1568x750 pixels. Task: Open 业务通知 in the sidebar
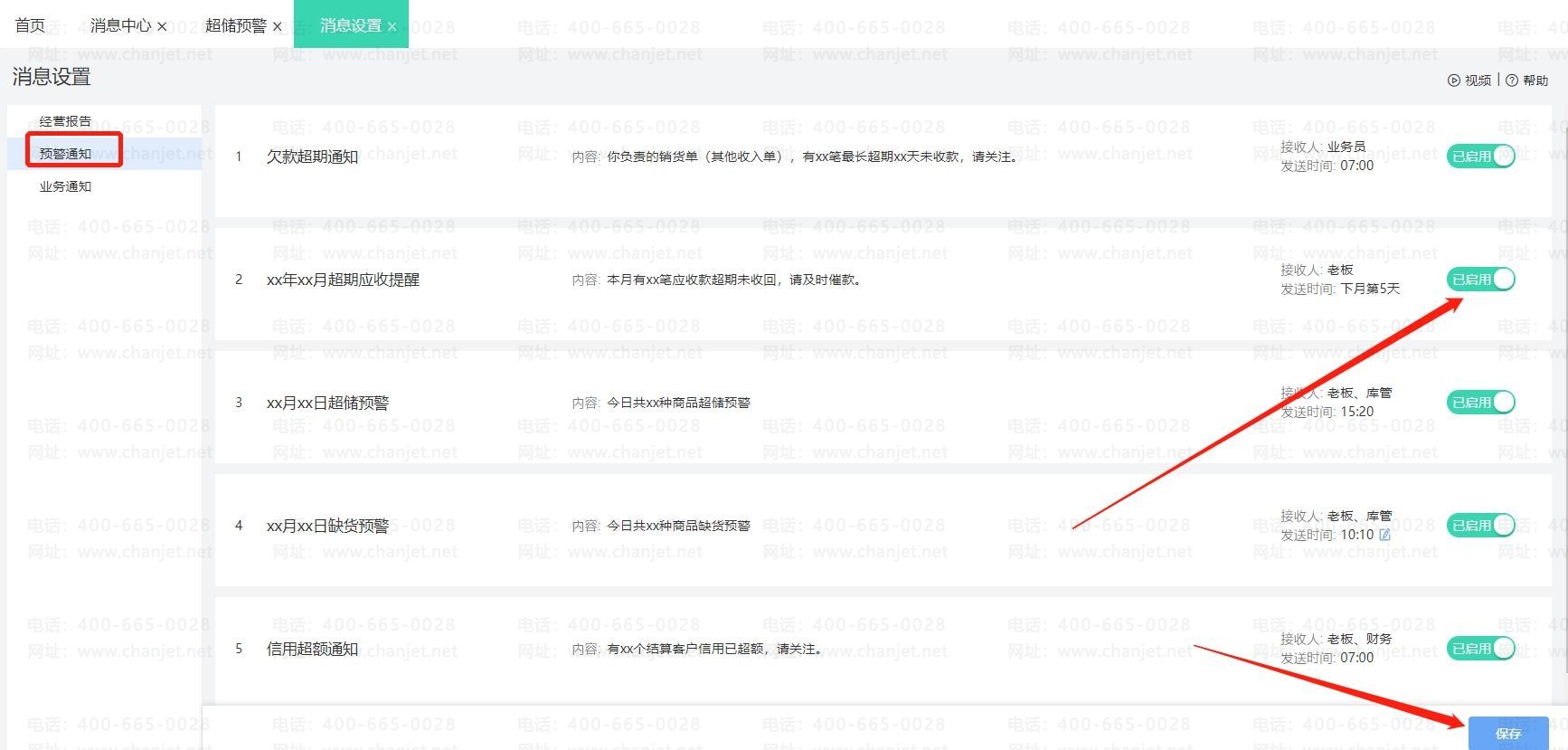pyautogui.click(x=65, y=186)
